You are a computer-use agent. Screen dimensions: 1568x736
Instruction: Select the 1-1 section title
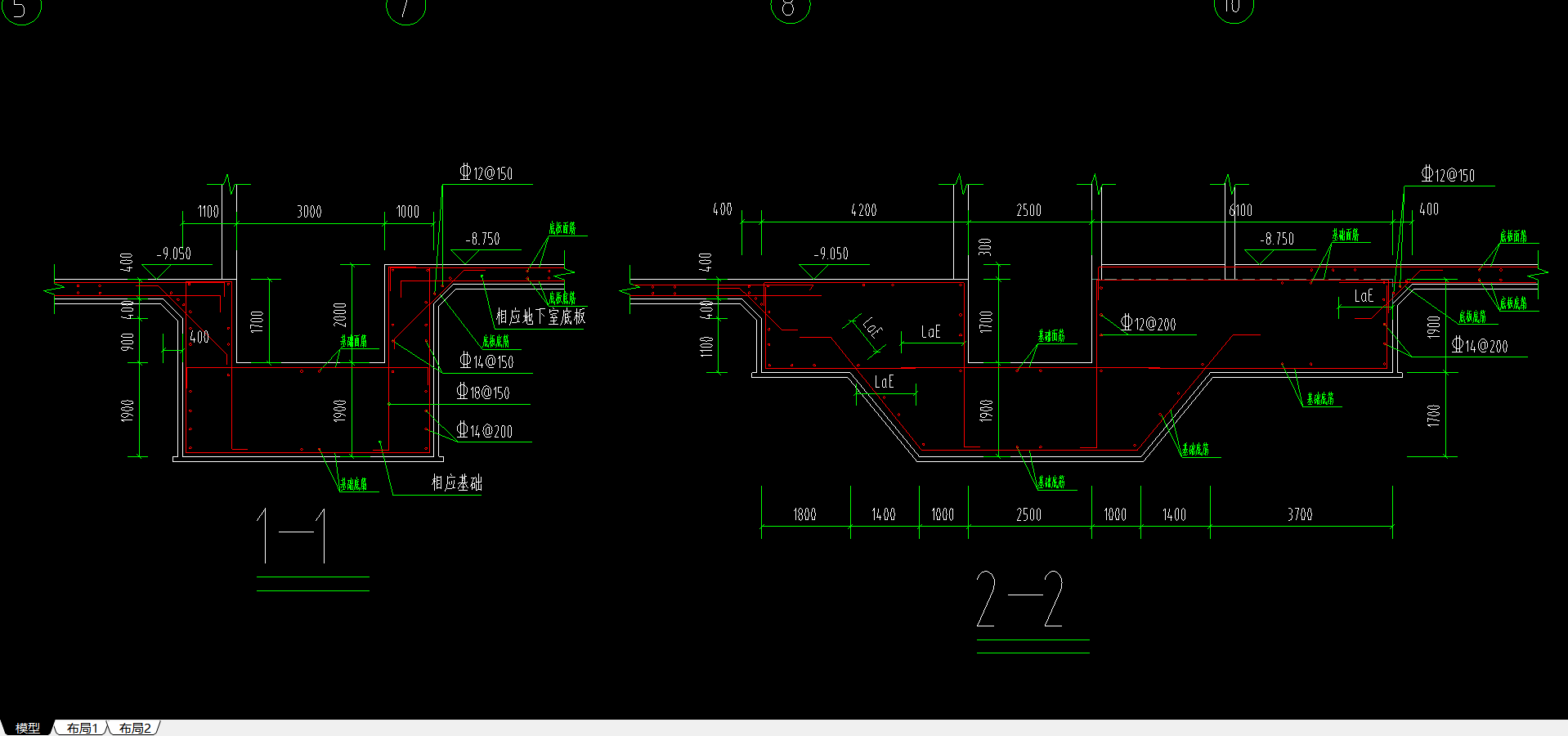292,536
